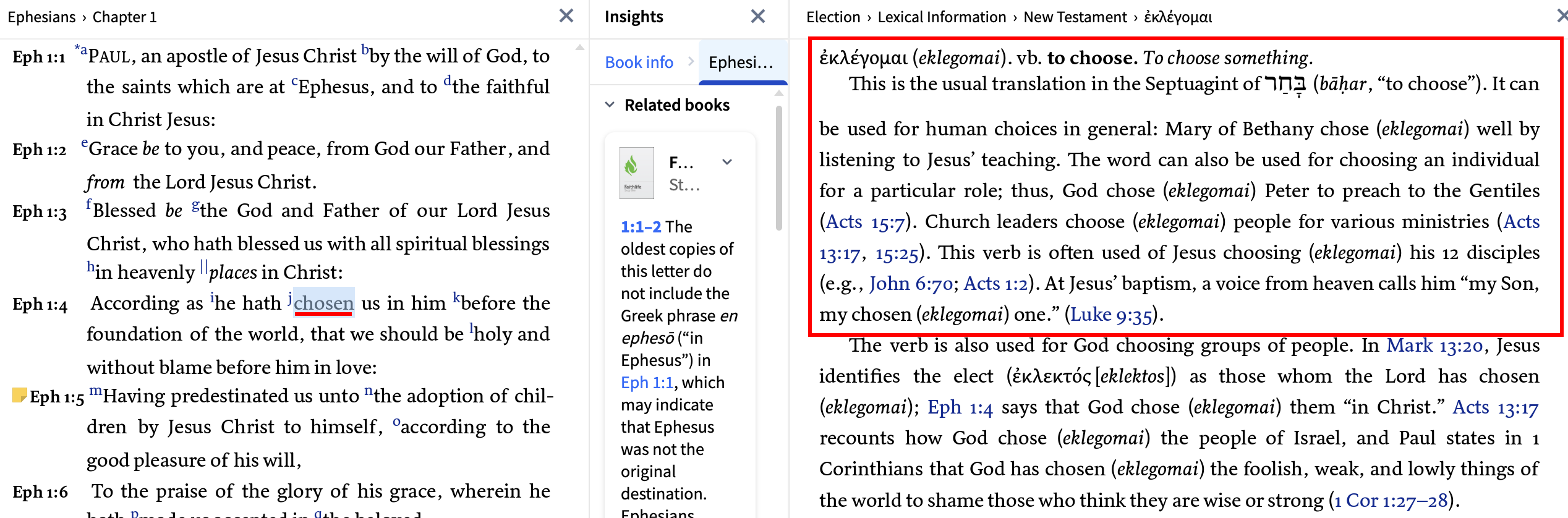This screenshot has height=518, width=1568.
Task: Click the yellow note icon beside Eph 1:5
Action: [x=19, y=395]
